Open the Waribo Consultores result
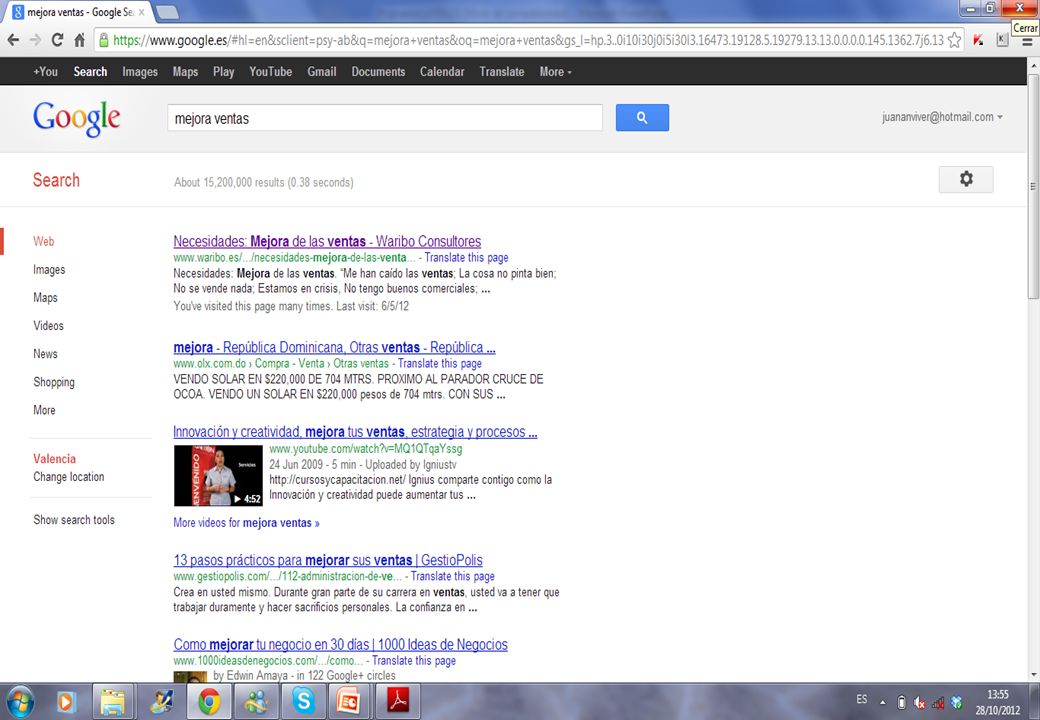 [x=327, y=241]
